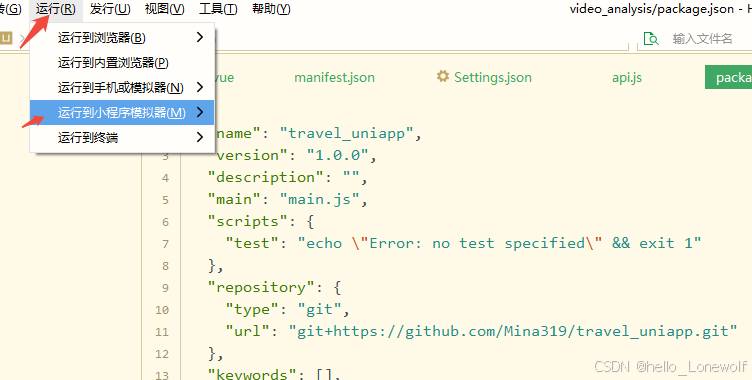Click the file search magnifier icon
The image size is (752, 380).
(651, 39)
